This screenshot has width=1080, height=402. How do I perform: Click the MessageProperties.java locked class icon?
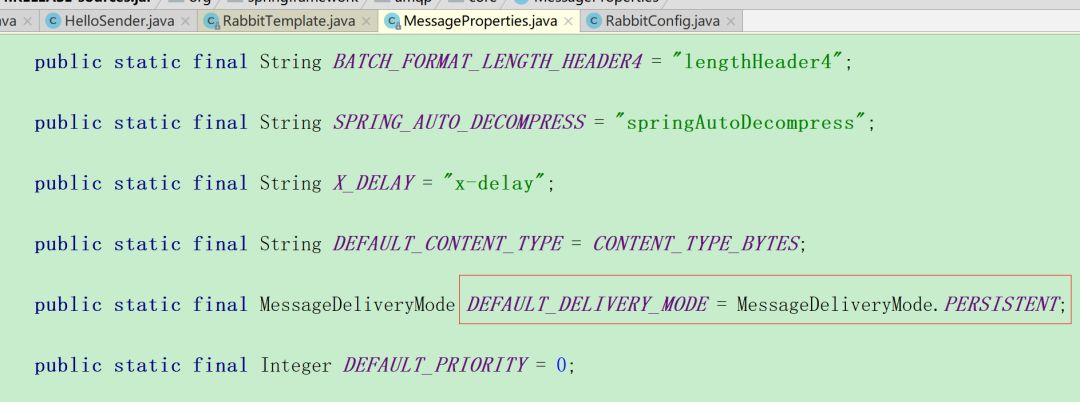point(393,21)
